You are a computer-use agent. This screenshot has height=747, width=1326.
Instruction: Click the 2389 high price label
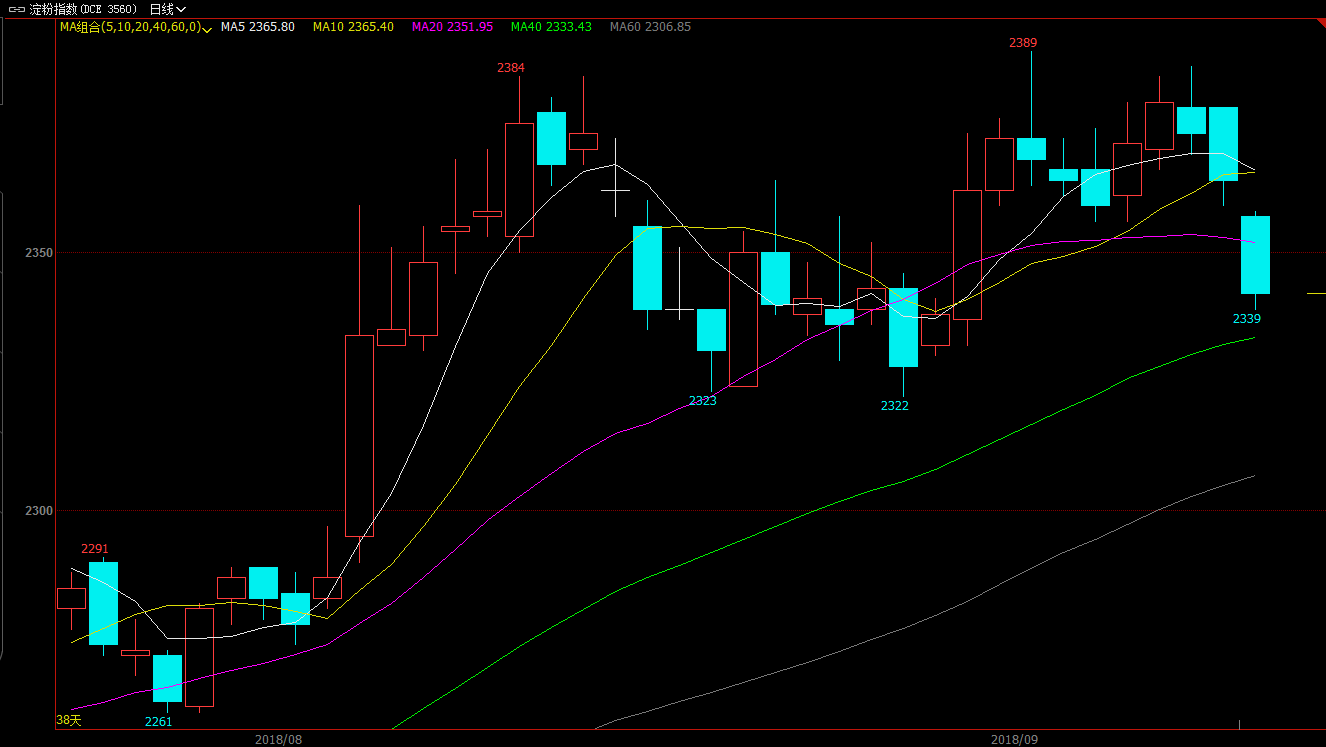coord(1022,43)
